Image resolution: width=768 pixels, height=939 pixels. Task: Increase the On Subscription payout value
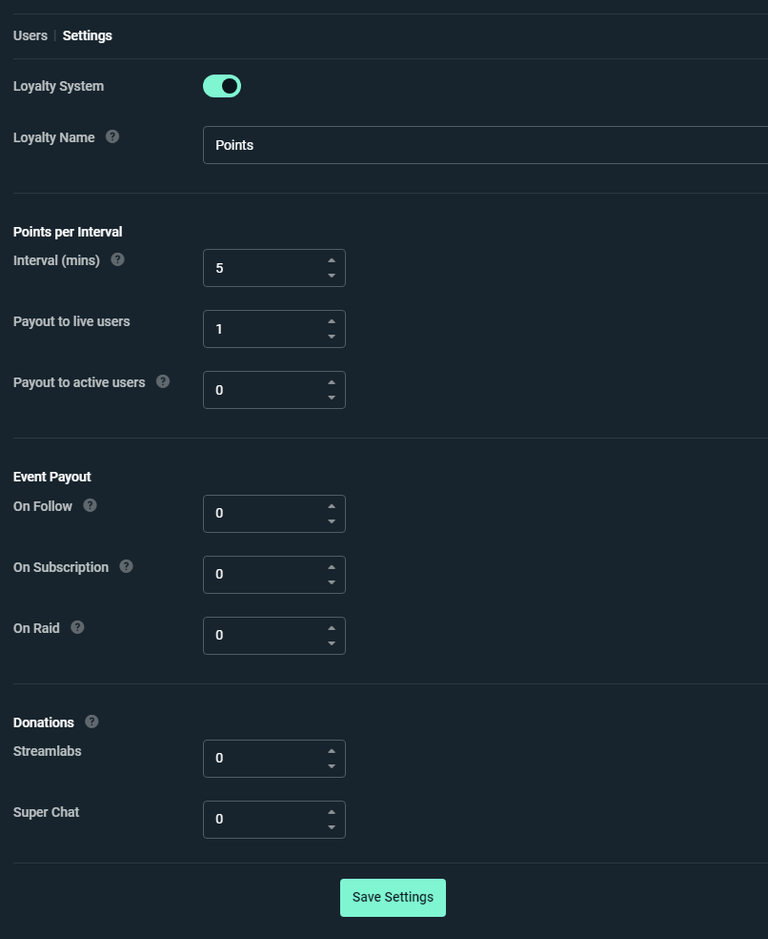332,568
